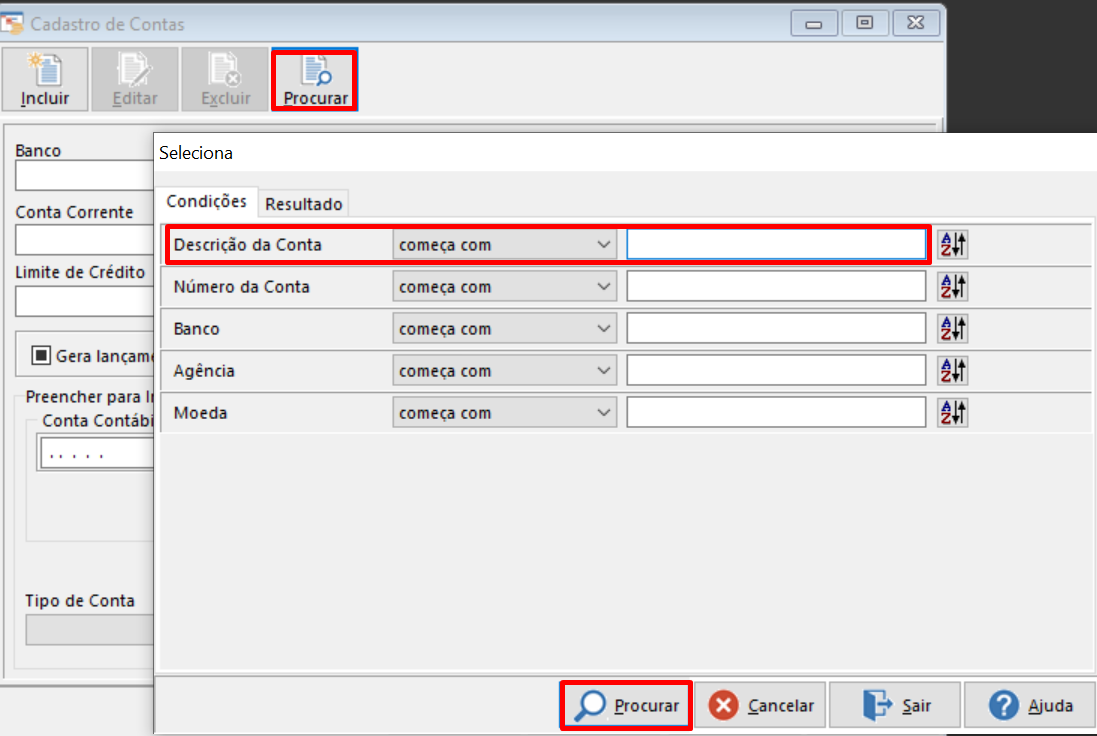1097x736 pixels.
Task: Sort by Agência A-Z icon
Action: pos(952,371)
